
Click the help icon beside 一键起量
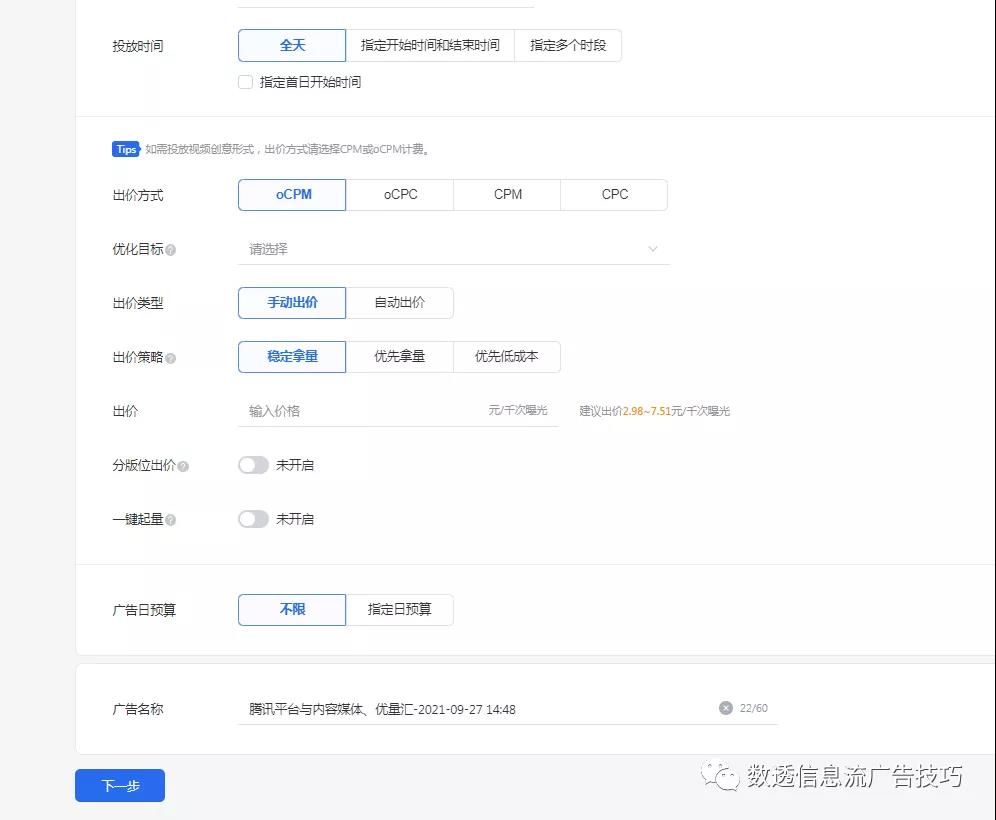coord(170,520)
